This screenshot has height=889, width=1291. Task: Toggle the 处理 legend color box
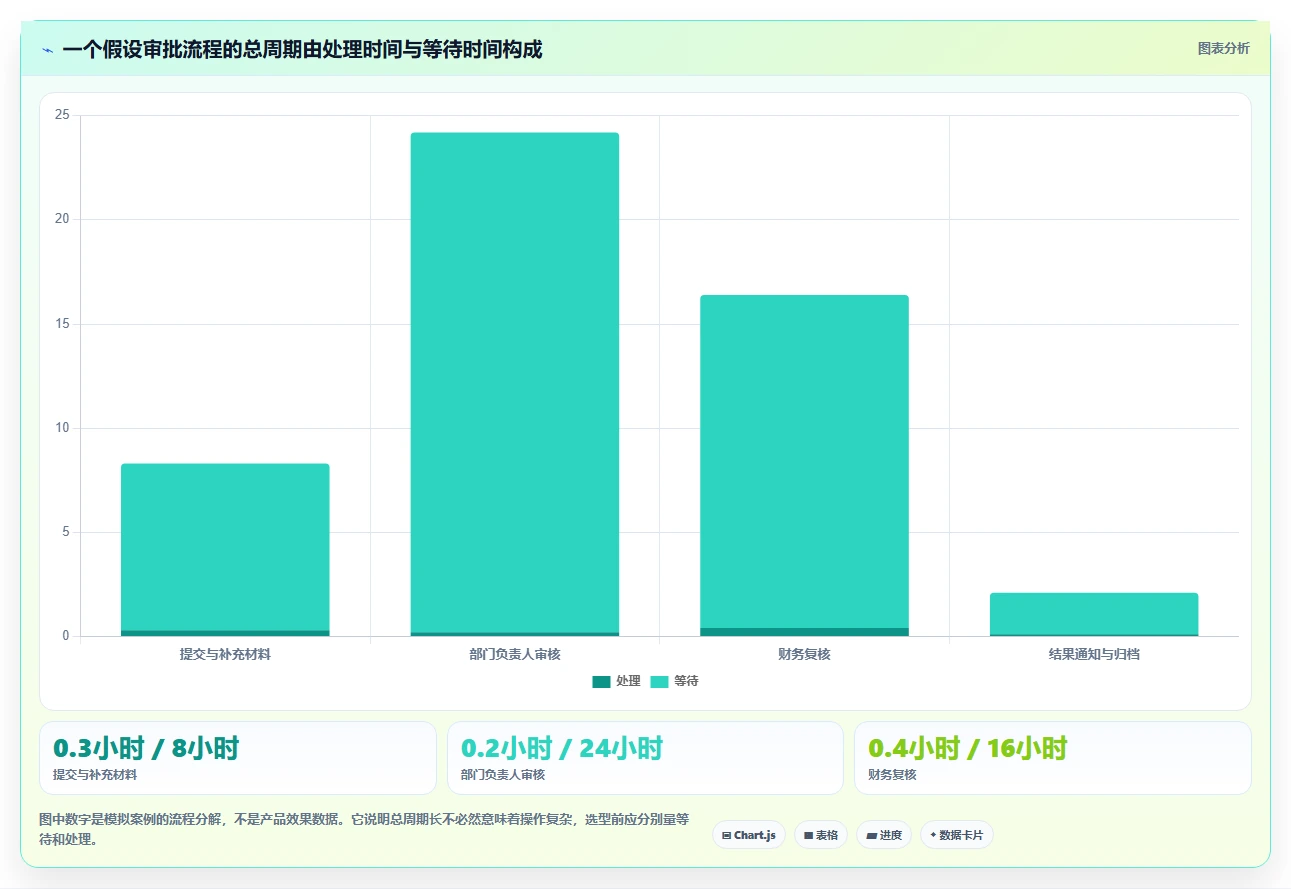(x=601, y=681)
